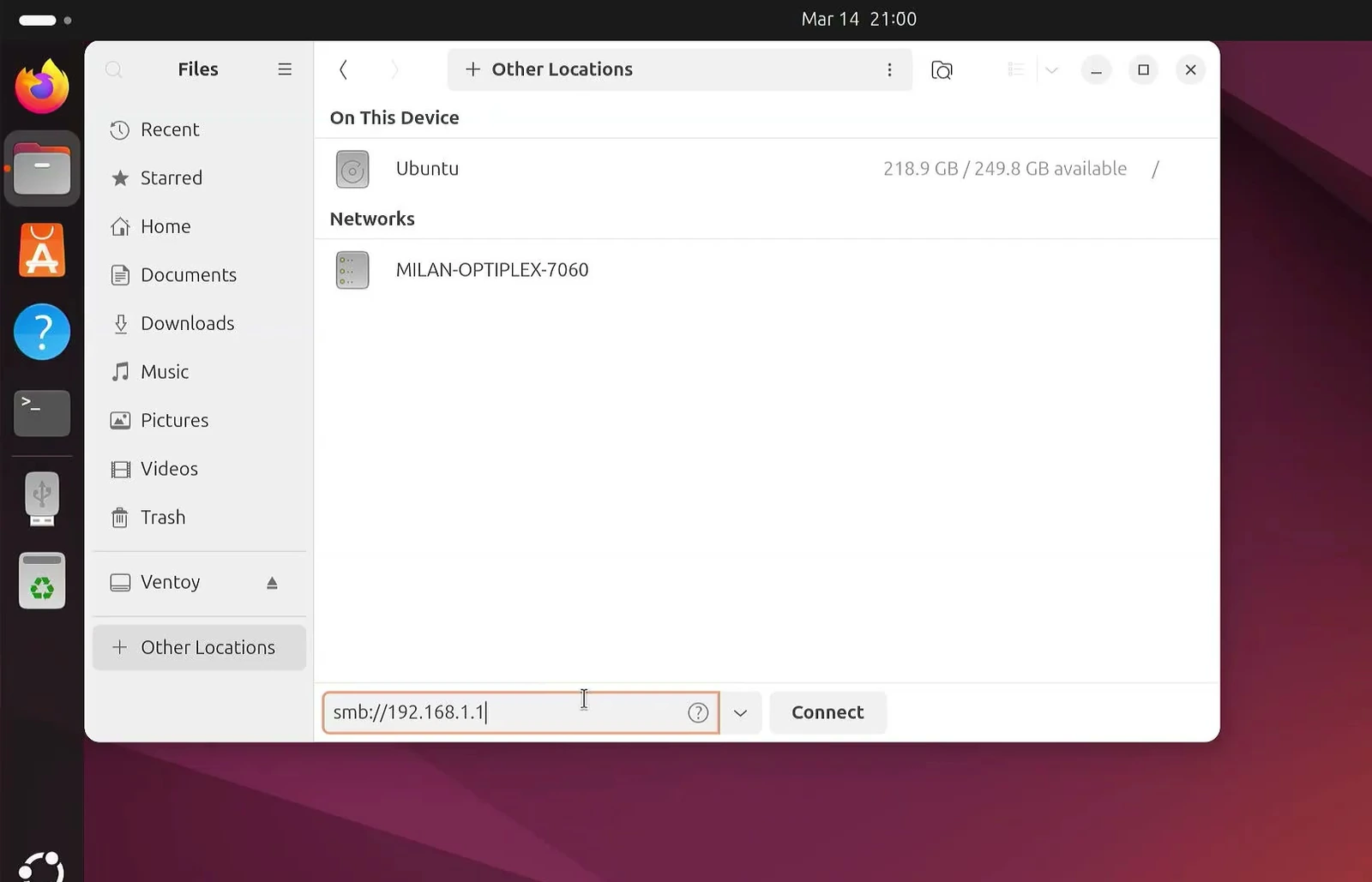Open MILAN-OPTIPLEX-7060 network computer

pos(767,270)
